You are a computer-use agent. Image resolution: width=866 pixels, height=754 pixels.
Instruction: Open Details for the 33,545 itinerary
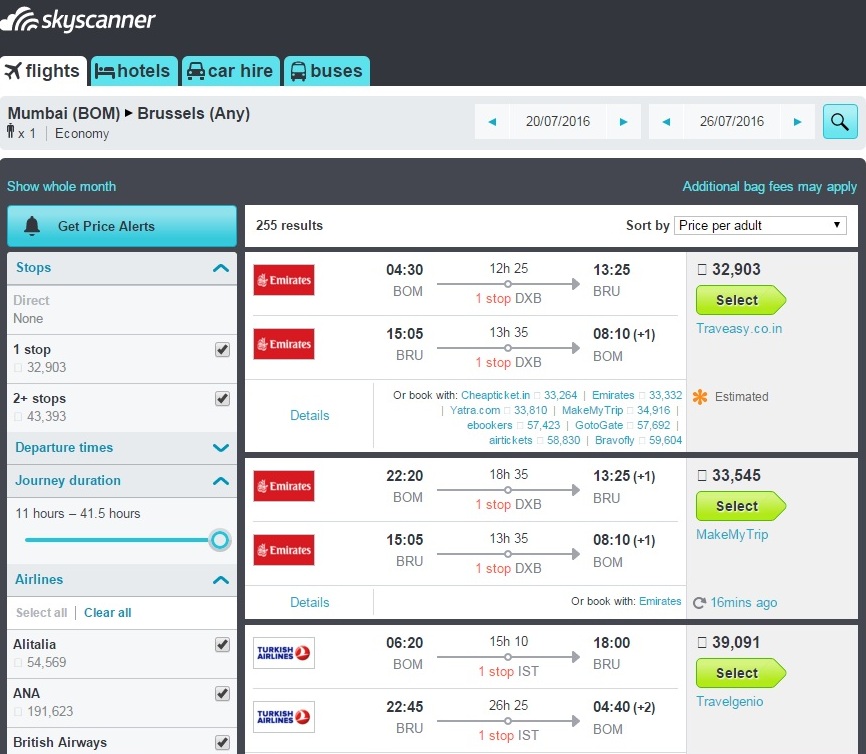click(309, 603)
